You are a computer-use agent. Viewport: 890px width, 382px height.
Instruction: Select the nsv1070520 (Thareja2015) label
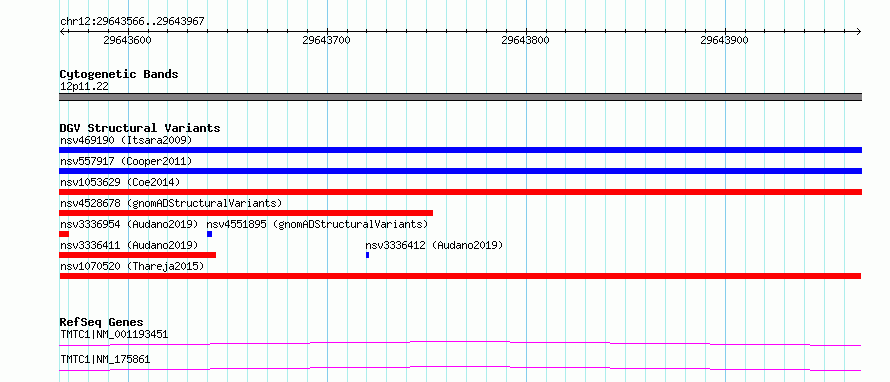[x=132, y=266]
